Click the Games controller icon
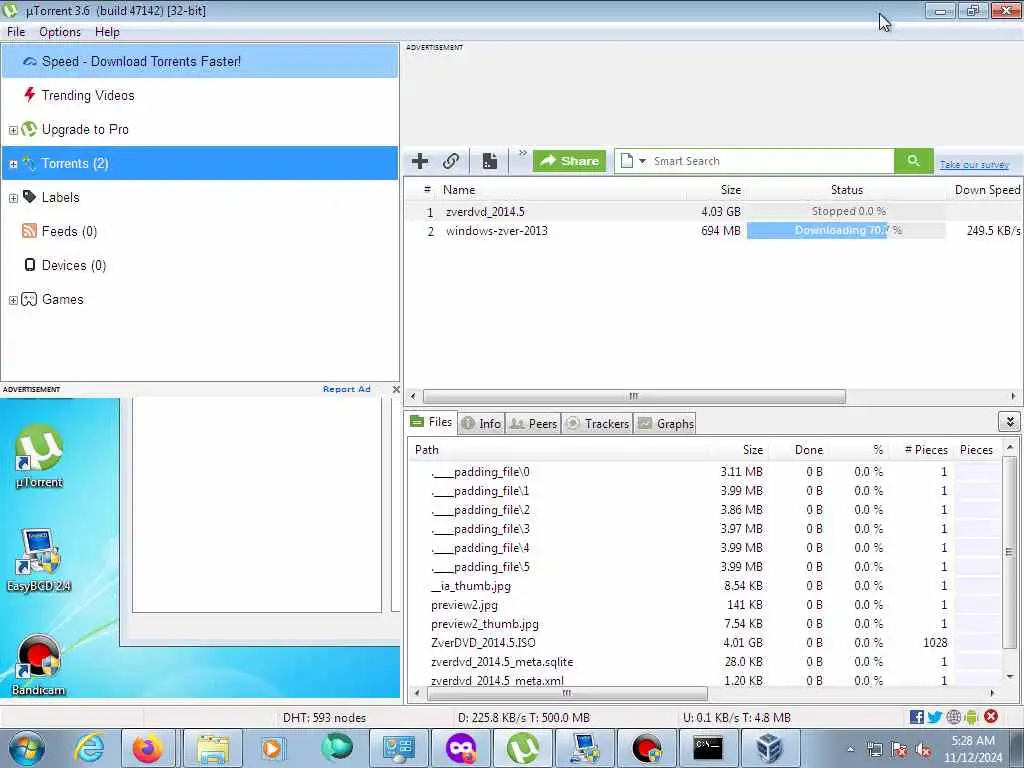This screenshot has width=1024, height=768. tap(29, 299)
